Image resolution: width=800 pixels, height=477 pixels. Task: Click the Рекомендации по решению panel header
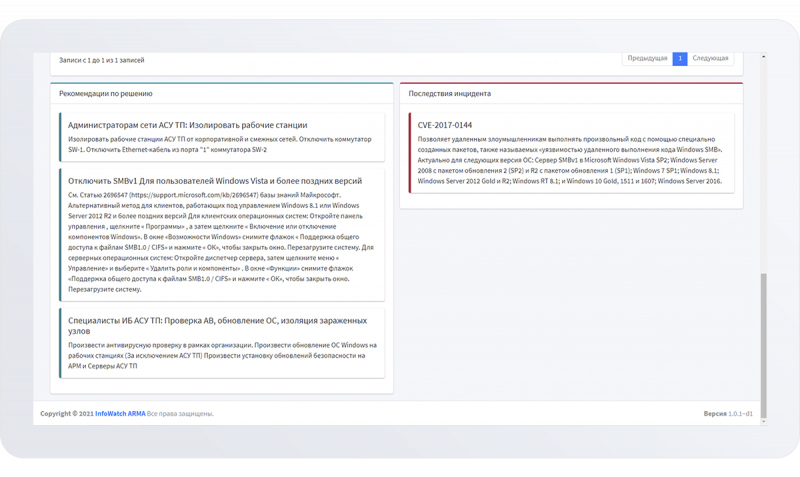pyautogui.click(x=106, y=93)
